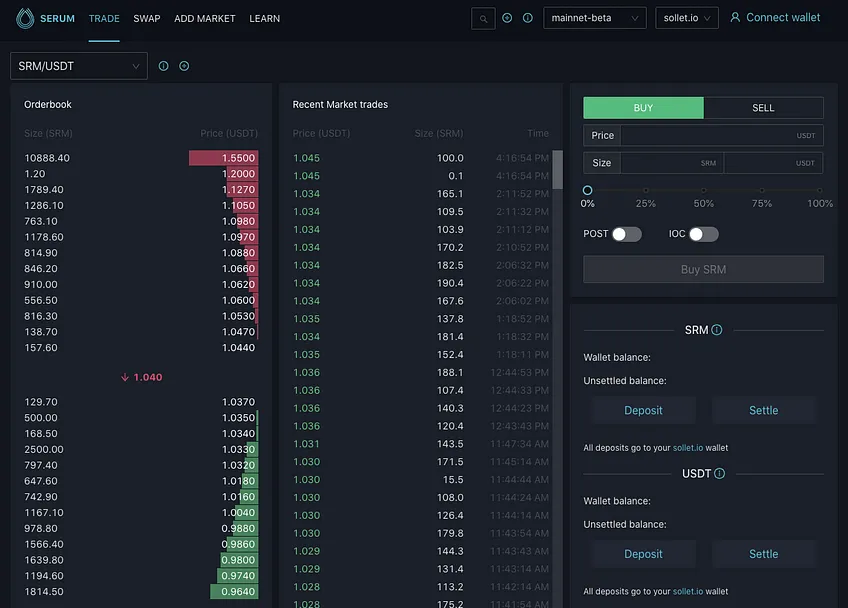848x608 pixels.
Task: Click the down arrow next to 1.040 price
Action: click(125, 378)
